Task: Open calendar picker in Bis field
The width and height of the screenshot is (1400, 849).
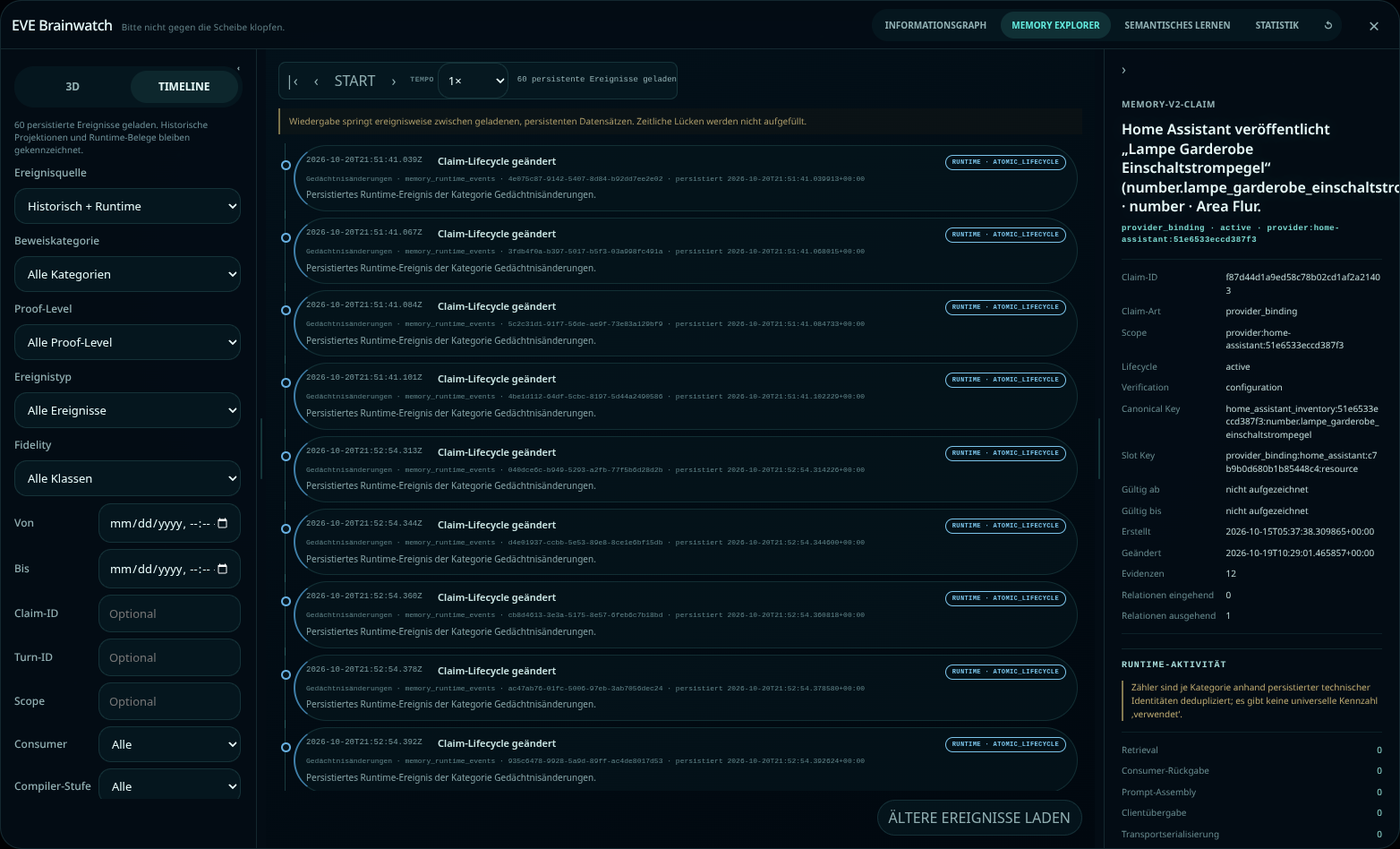Action: pos(223,569)
